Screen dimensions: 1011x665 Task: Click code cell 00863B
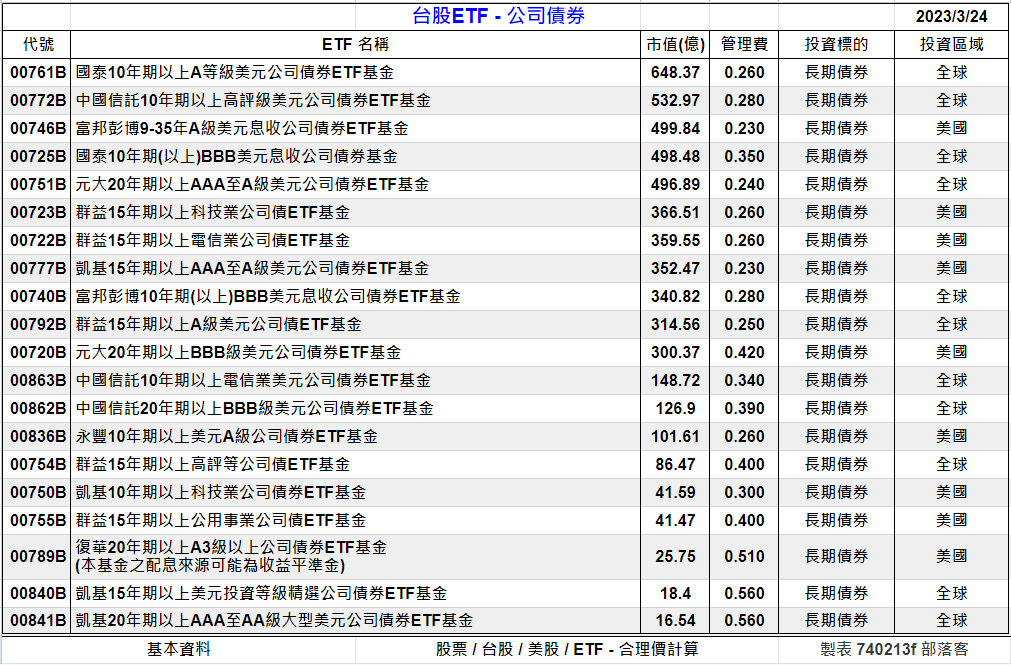pyautogui.click(x=38, y=381)
